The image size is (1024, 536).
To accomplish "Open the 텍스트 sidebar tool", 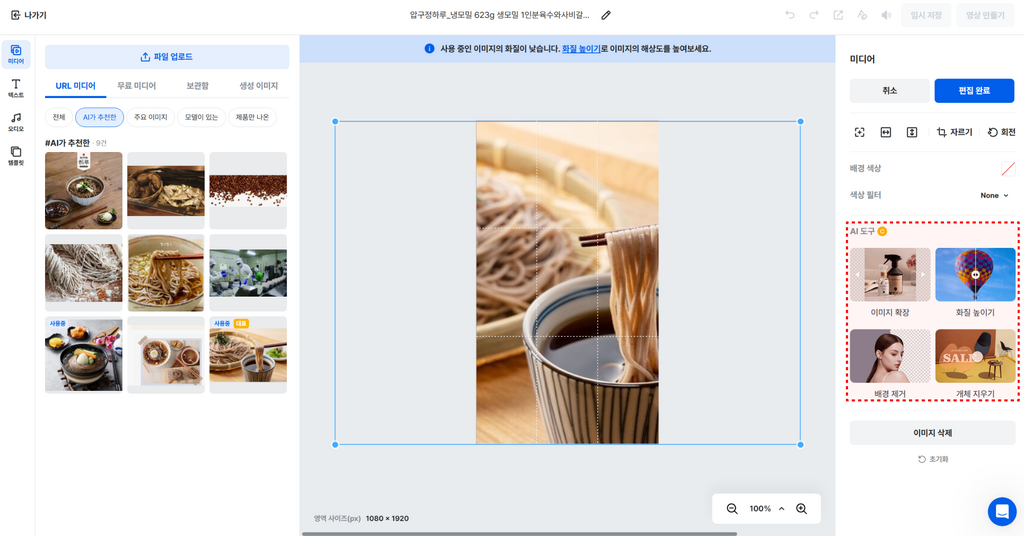I will 16,88.
